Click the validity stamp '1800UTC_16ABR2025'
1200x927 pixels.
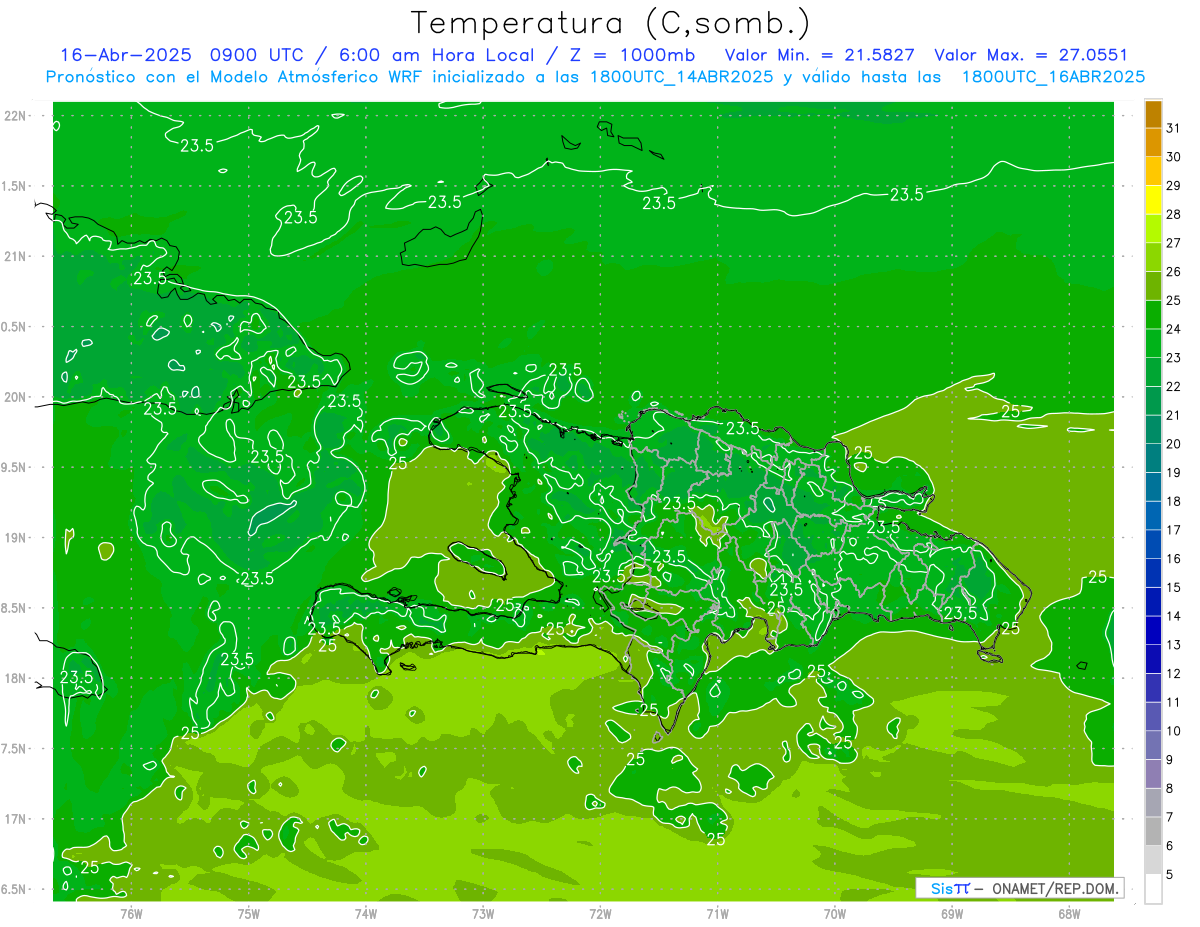pyautogui.click(x=1053, y=77)
